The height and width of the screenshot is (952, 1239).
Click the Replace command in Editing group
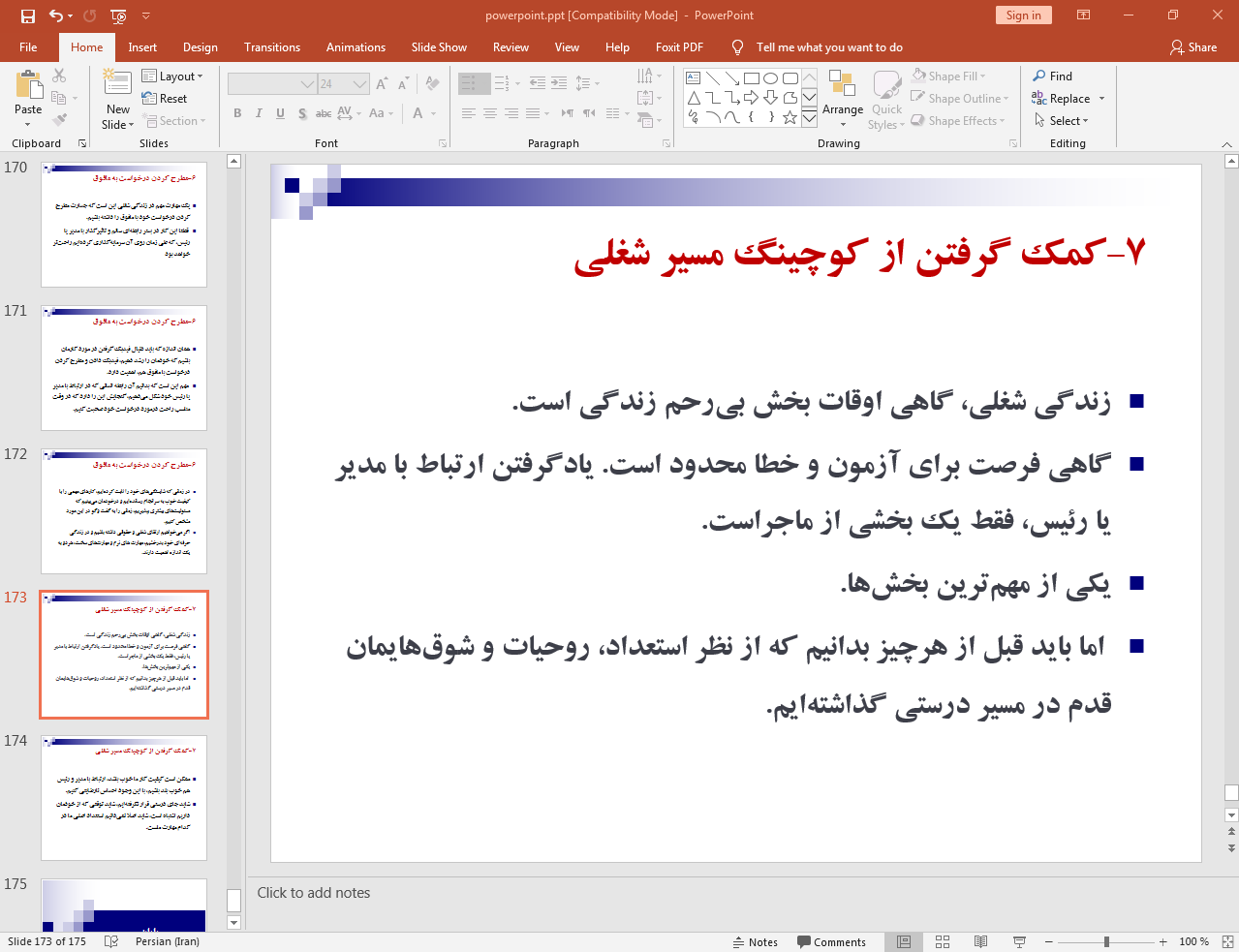coord(1068,98)
